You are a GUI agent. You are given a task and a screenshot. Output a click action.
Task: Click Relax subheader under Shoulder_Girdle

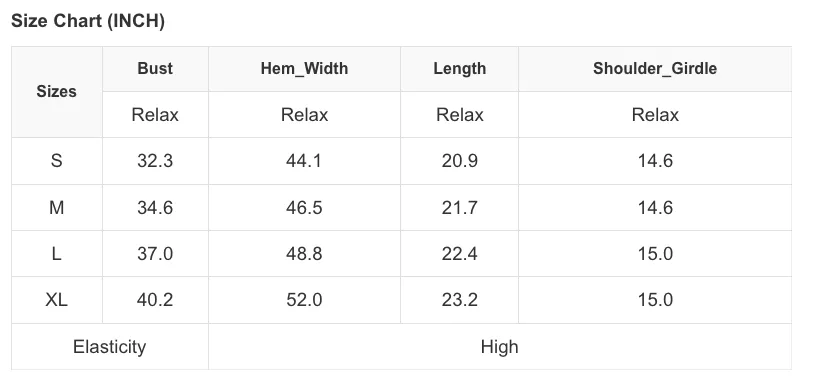coord(655,115)
